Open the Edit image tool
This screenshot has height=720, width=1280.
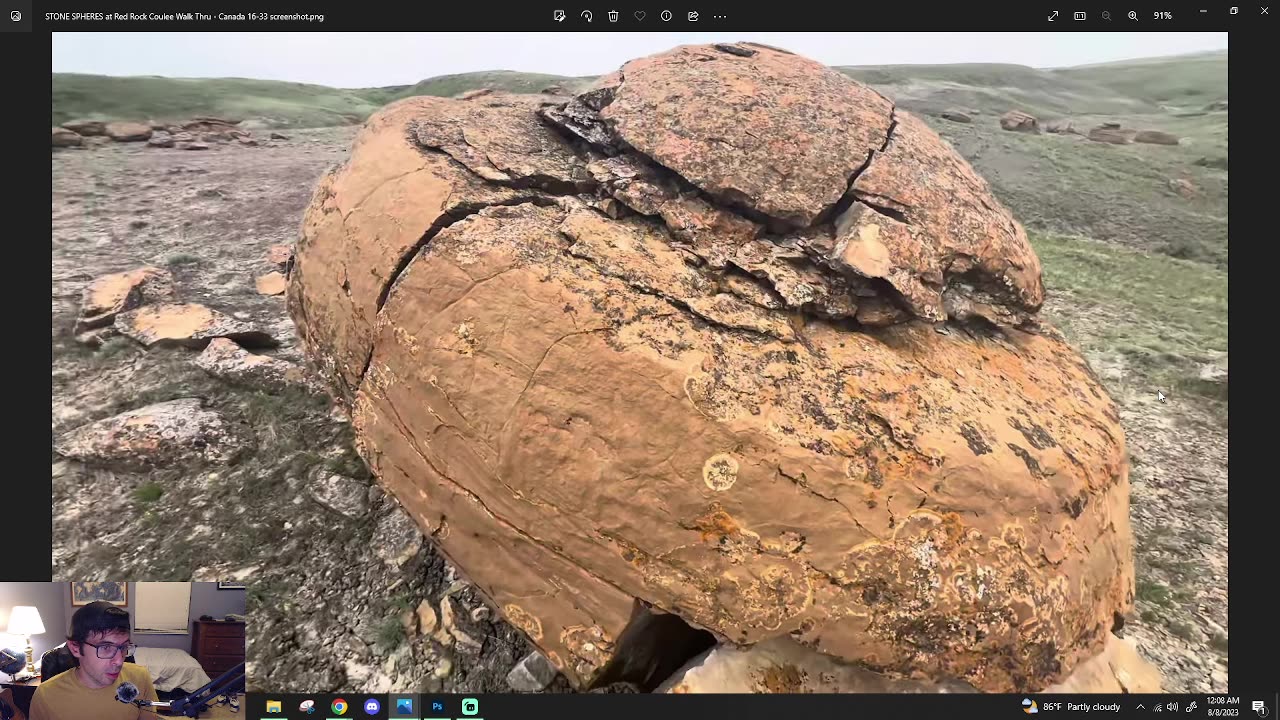(x=559, y=16)
